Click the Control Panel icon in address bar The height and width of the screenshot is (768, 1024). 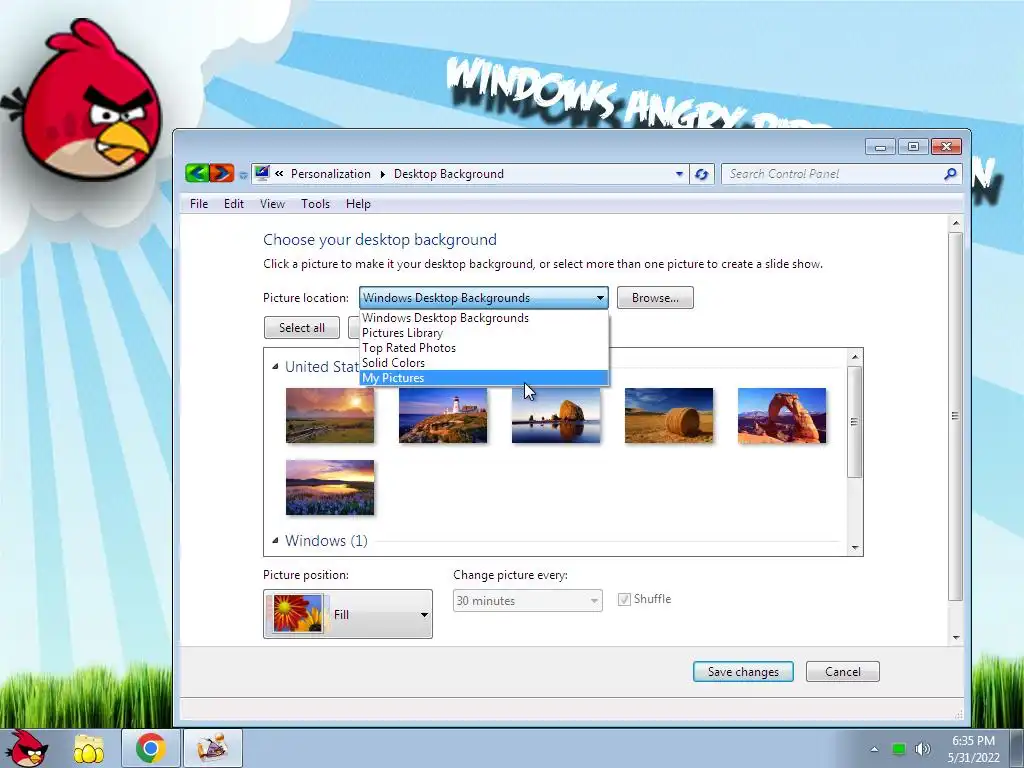click(x=262, y=173)
